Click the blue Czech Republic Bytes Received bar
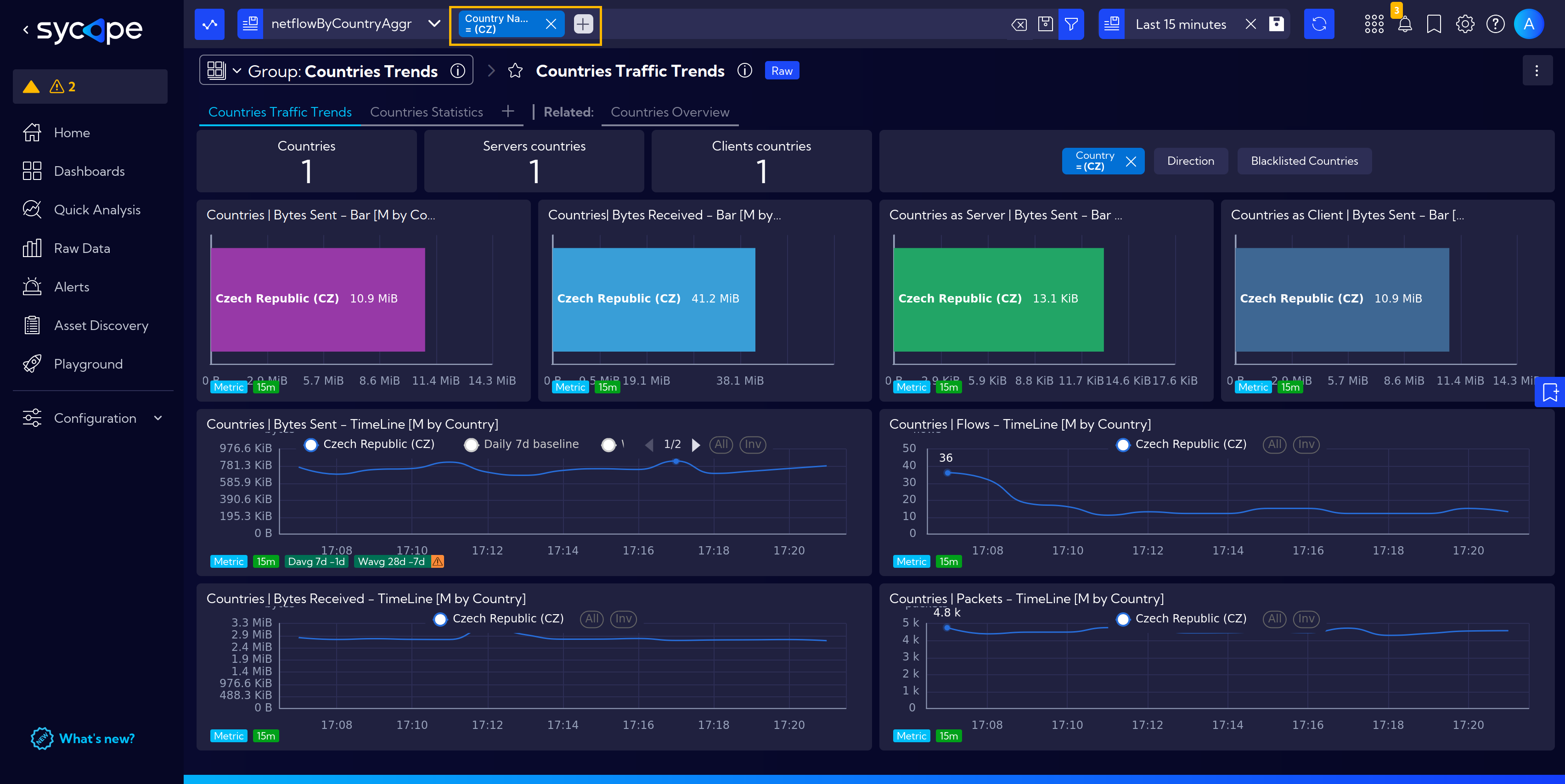 pos(654,299)
